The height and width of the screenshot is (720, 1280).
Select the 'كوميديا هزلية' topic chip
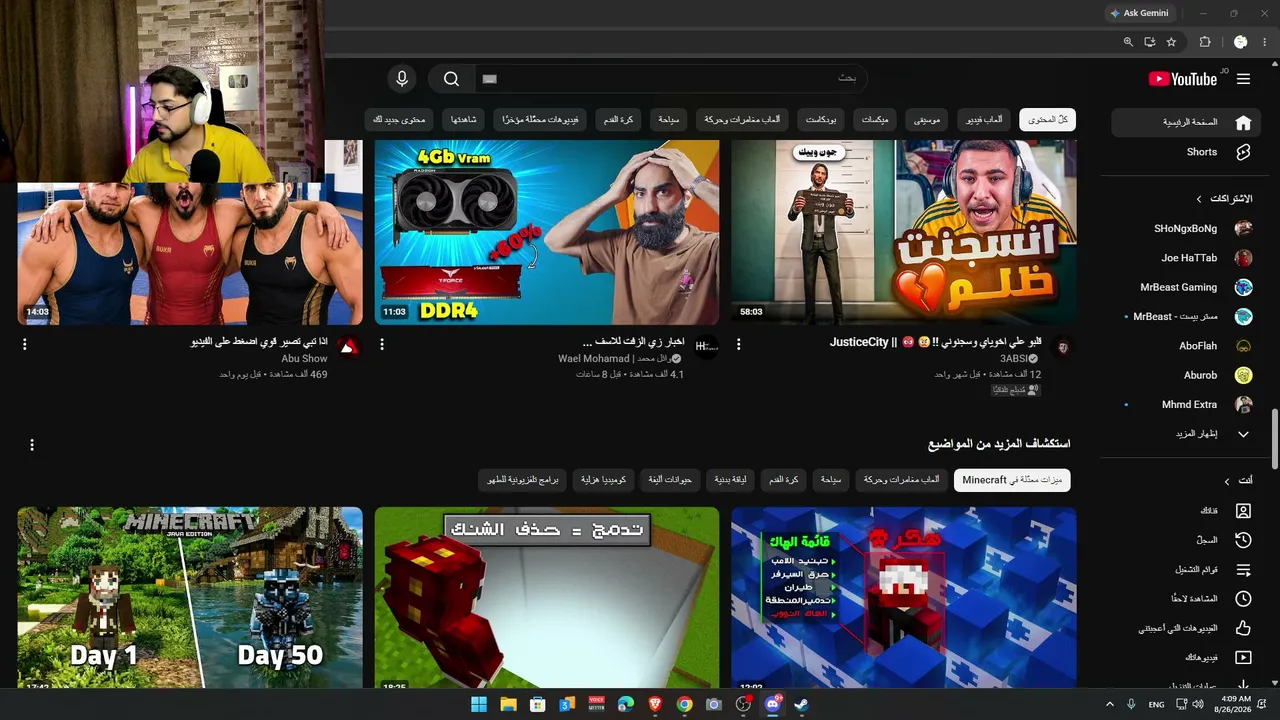[x=604, y=480]
